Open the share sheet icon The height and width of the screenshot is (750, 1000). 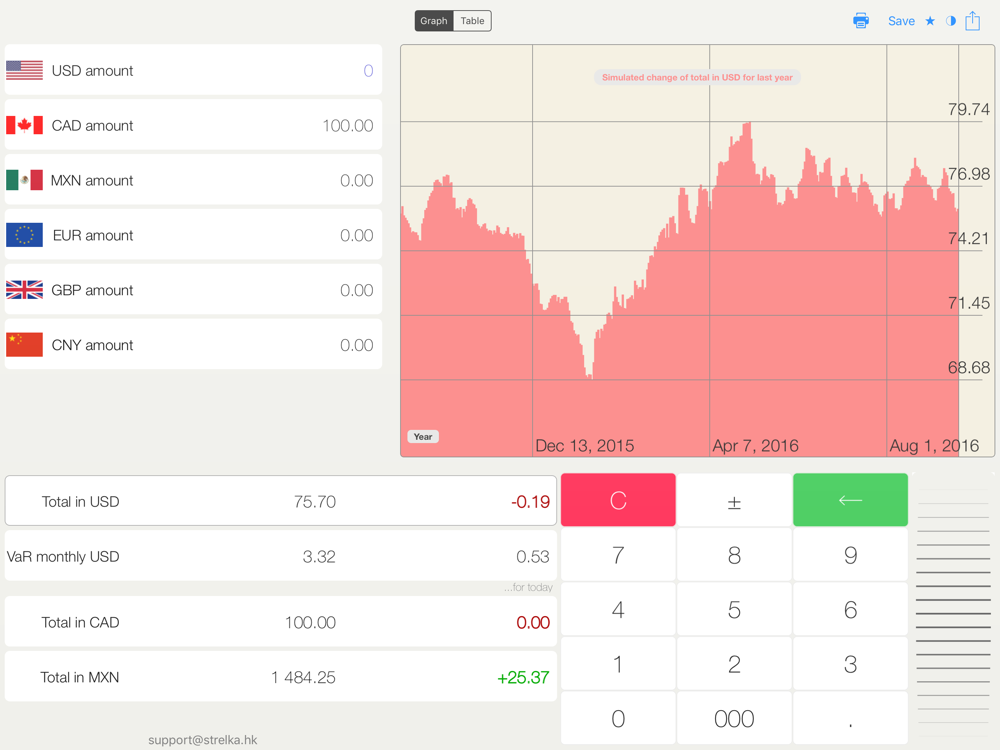[973, 20]
